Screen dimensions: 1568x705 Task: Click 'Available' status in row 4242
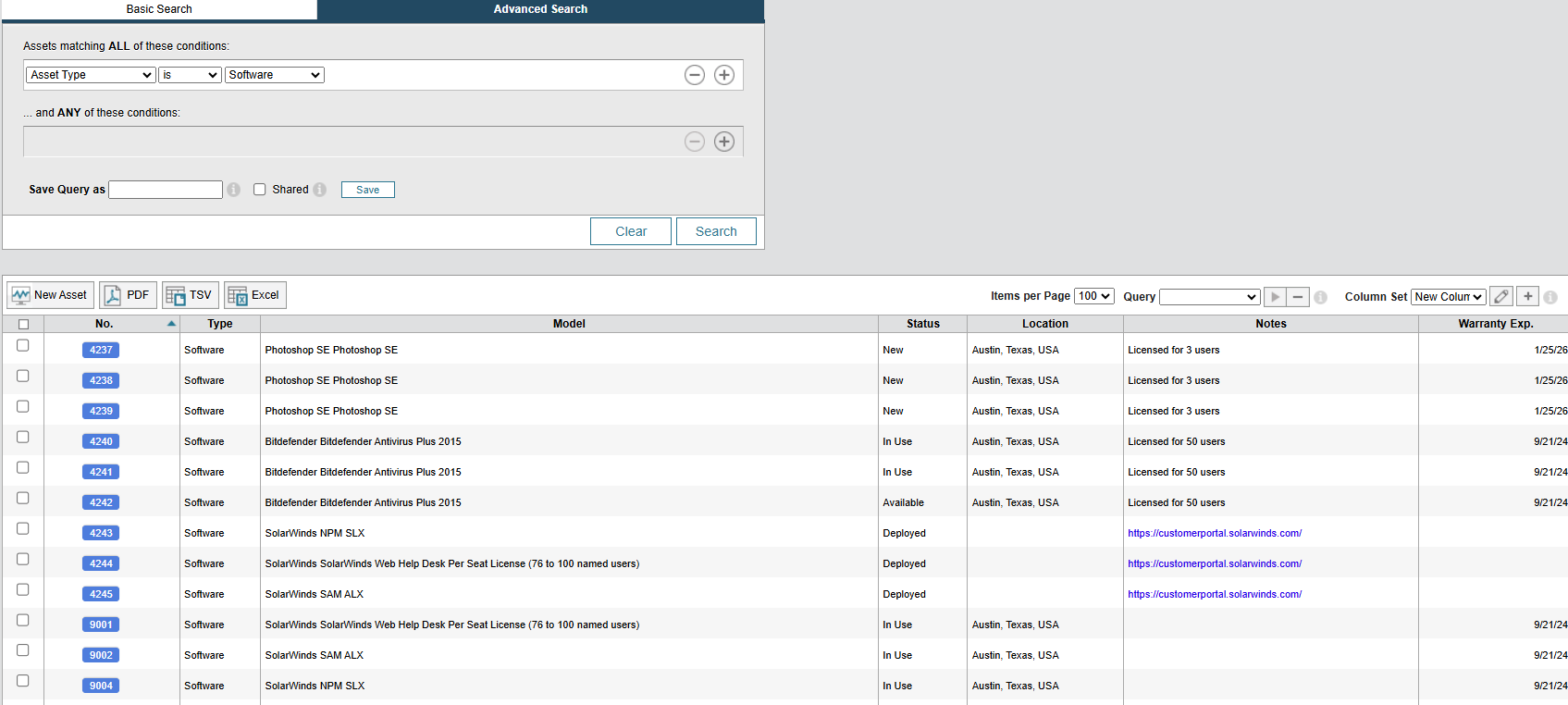click(904, 502)
